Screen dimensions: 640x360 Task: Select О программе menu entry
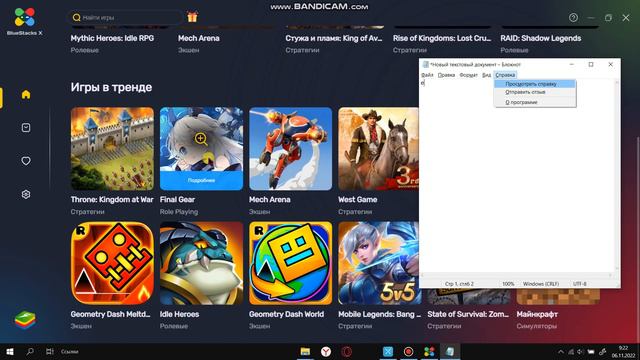click(535, 102)
